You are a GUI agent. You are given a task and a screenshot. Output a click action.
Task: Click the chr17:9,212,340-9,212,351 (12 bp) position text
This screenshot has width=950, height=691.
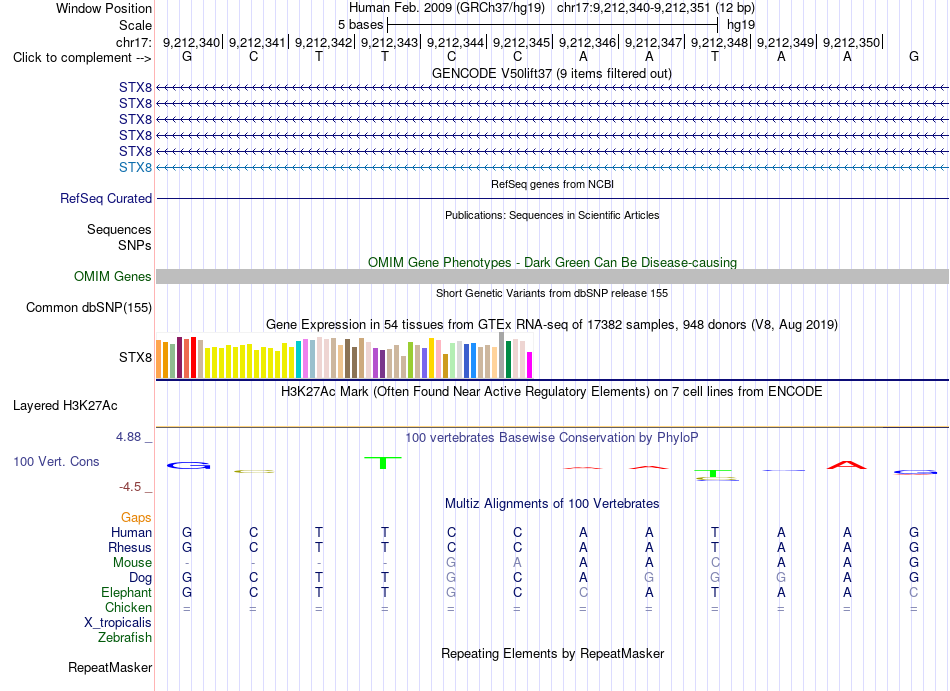(x=656, y=8)
